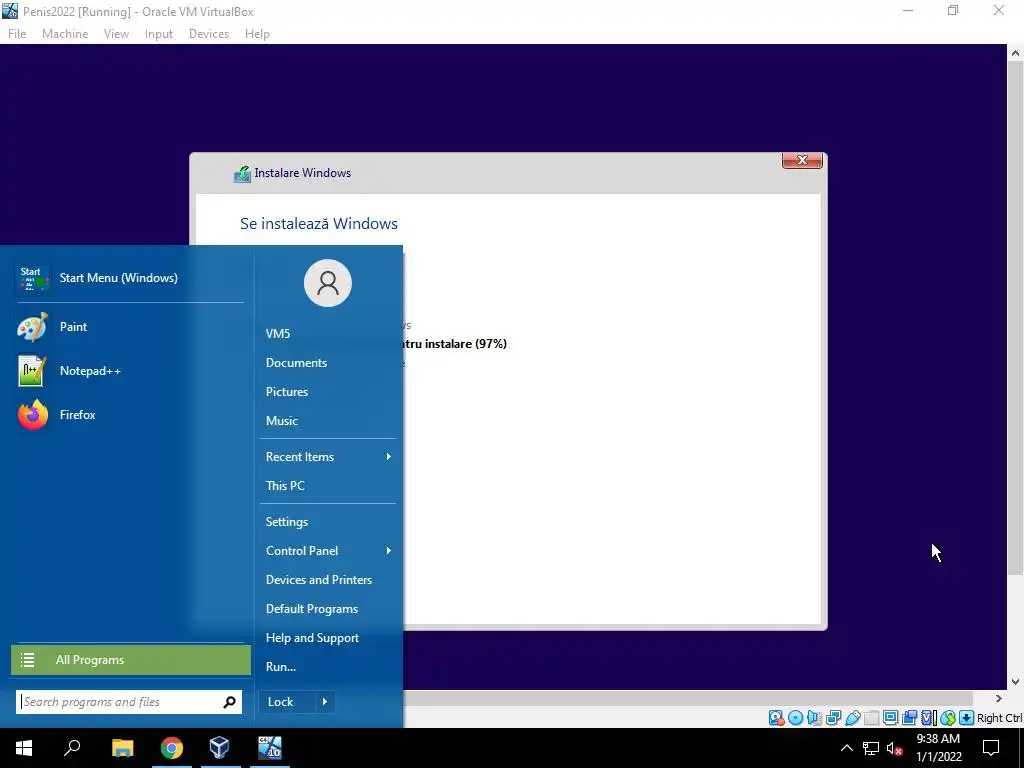This screenshot has width=1024, height=768.
Task: Click keyboard capture arrow icon beside Right Ctrl
Action: pyautogui.click(x=967, y=718)
